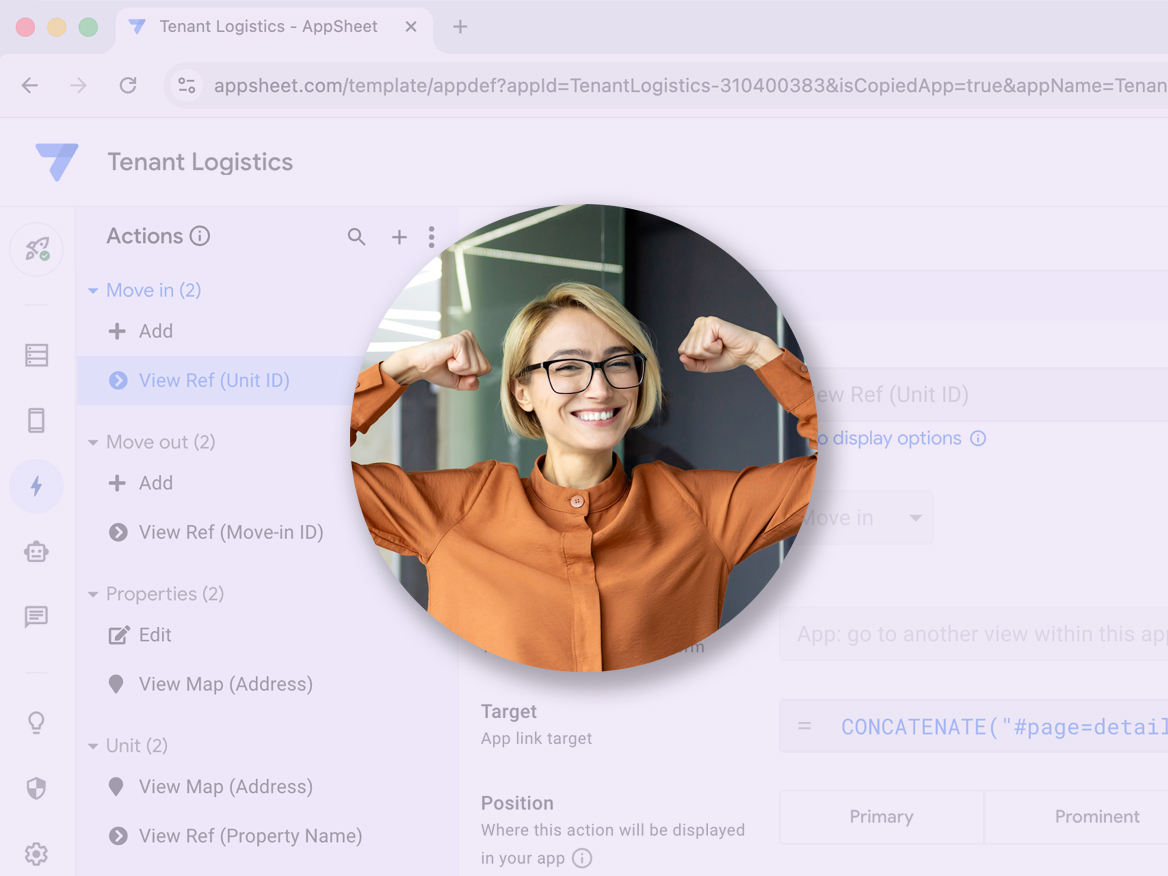Image resolution: width=1168 pixels, height=876 pixels.
Task: Open a new browser tab
Action: 460,27
